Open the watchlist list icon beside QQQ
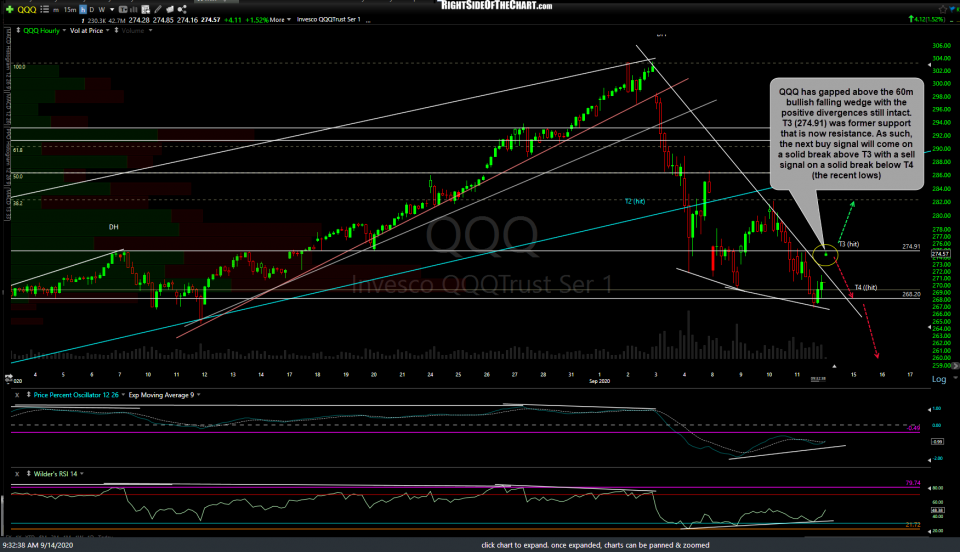The image size is (960, 552). [x=45, y=9]
